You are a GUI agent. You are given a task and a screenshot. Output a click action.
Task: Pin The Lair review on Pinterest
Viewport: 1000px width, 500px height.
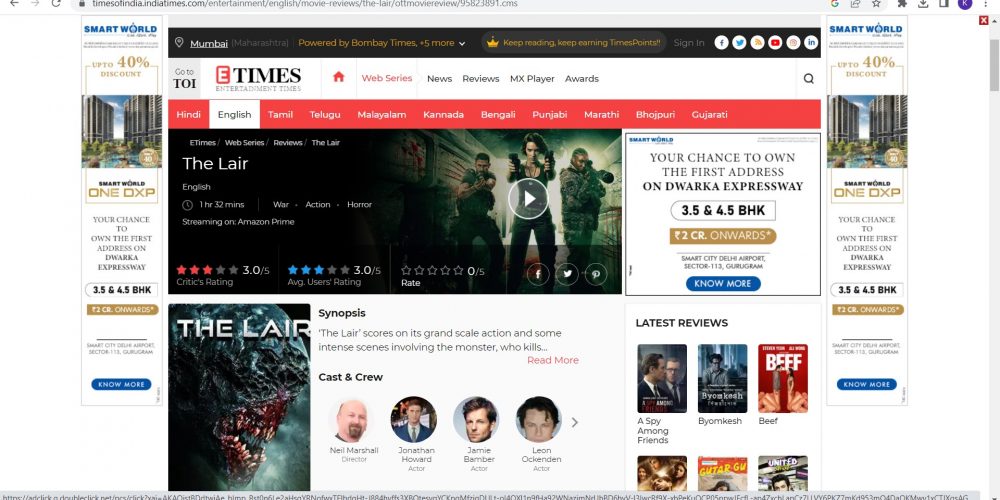click(596, 274)
